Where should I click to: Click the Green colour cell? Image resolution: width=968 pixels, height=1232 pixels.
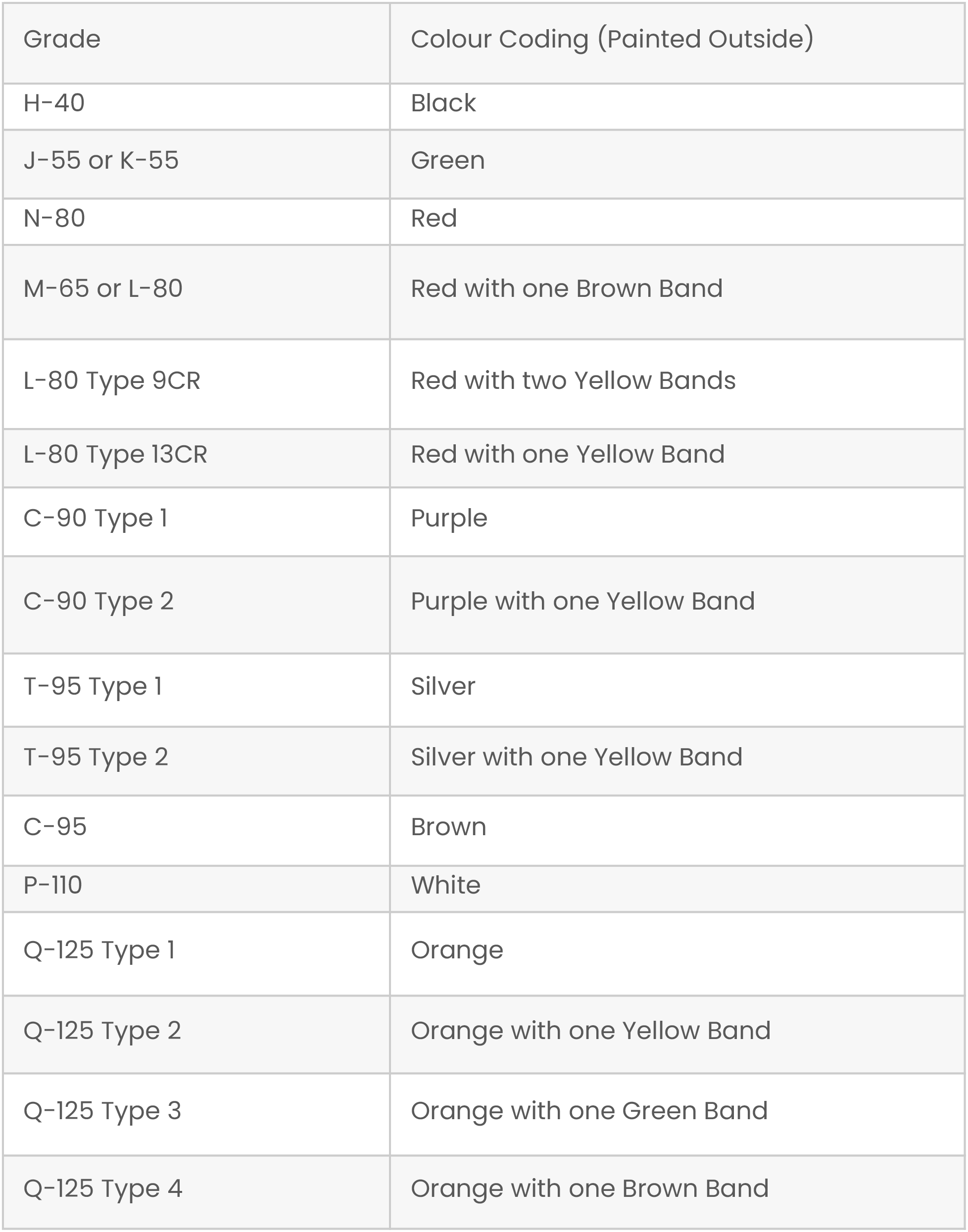(448, 160)
